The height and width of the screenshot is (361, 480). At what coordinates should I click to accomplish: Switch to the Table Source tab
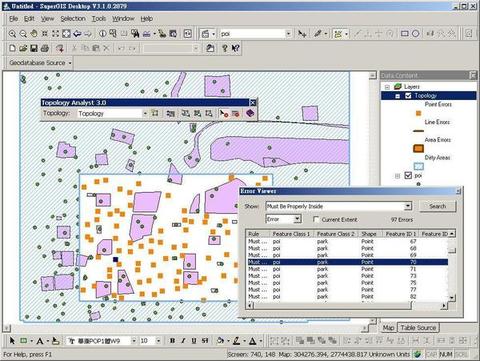(418, 328)
